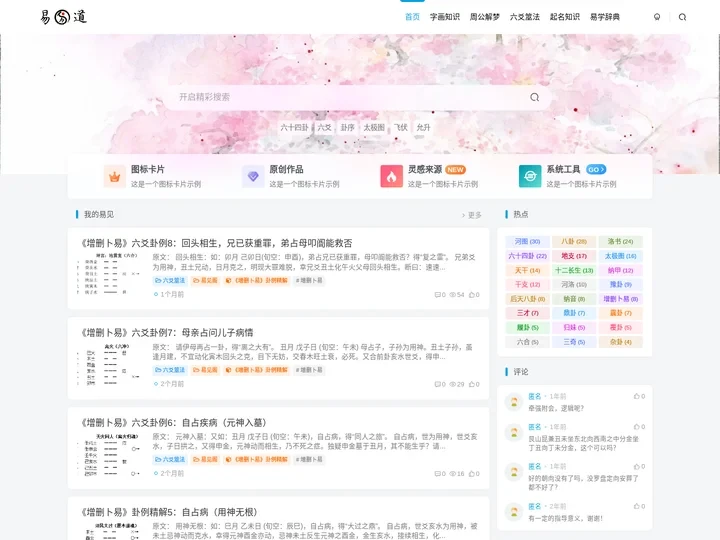
Task: Open the 字画知识 nav menu
Action: tap(444, 17)
